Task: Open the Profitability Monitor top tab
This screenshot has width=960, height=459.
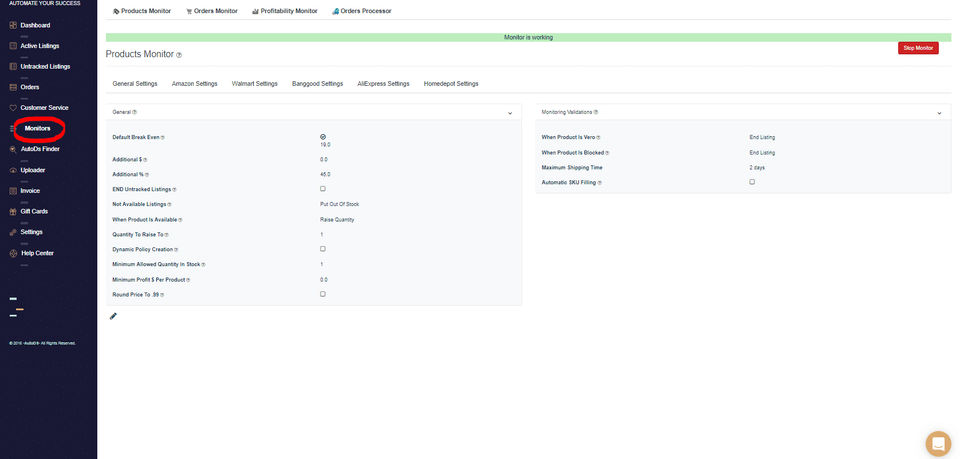Action: tap(285, 11)
